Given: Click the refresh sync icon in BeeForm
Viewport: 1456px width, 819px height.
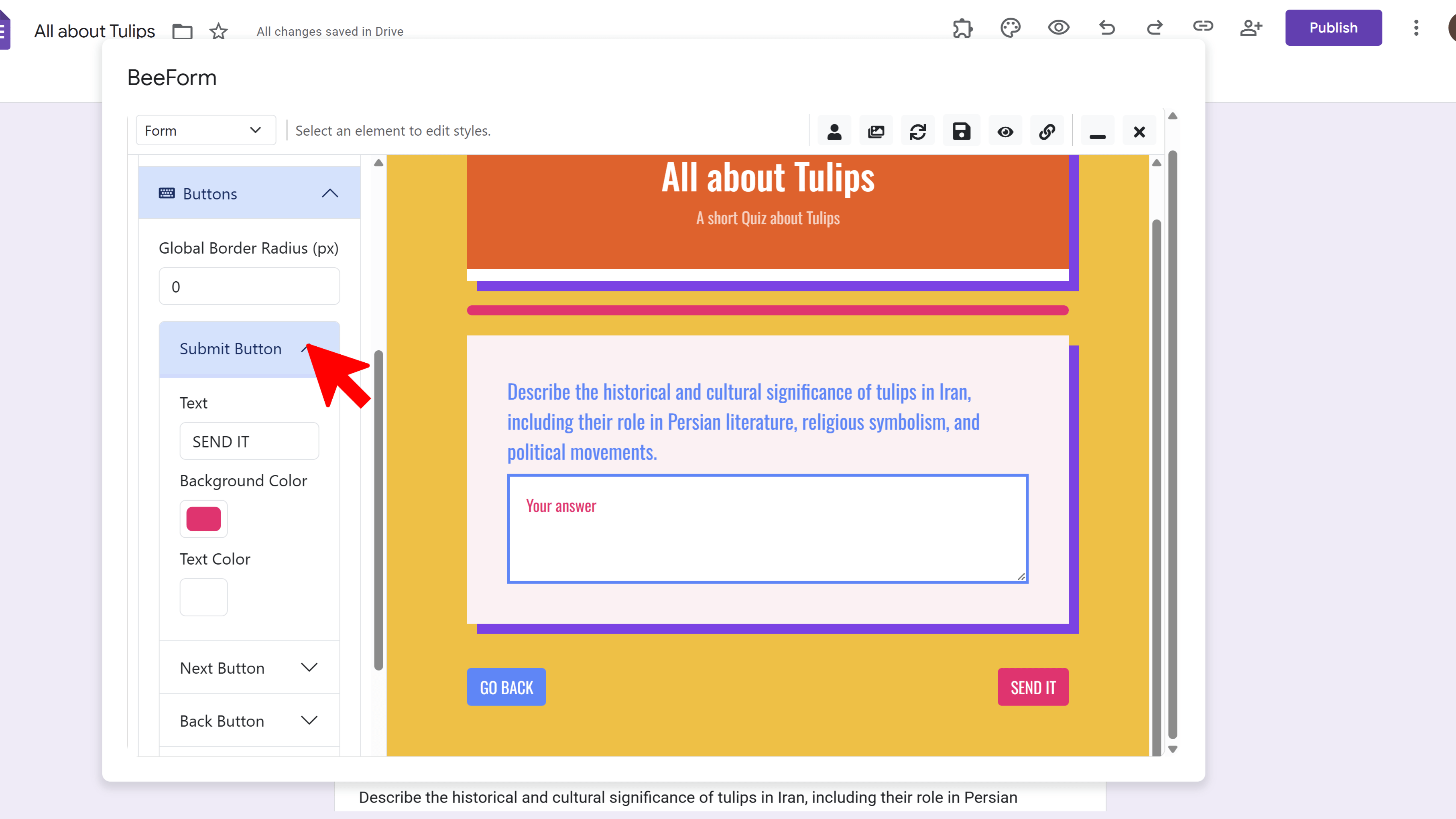Looking at the screenshot, I should tap(918, 132).
